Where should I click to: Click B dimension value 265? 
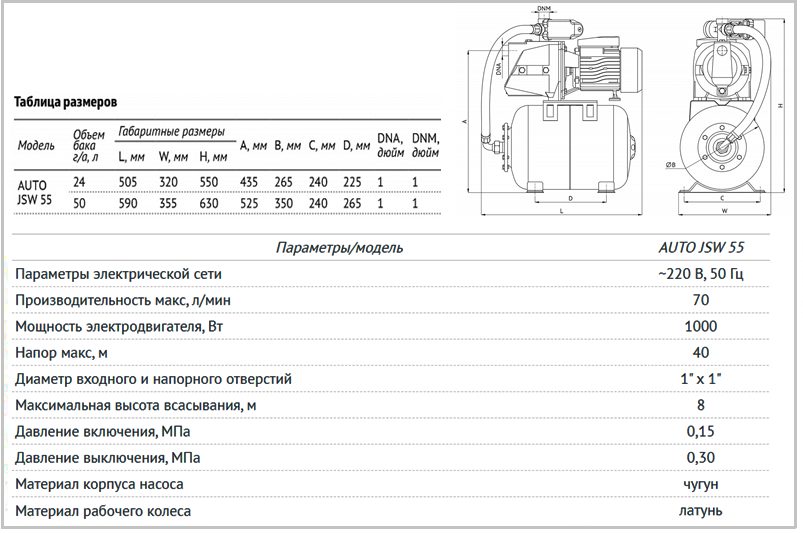click(283, 182)
